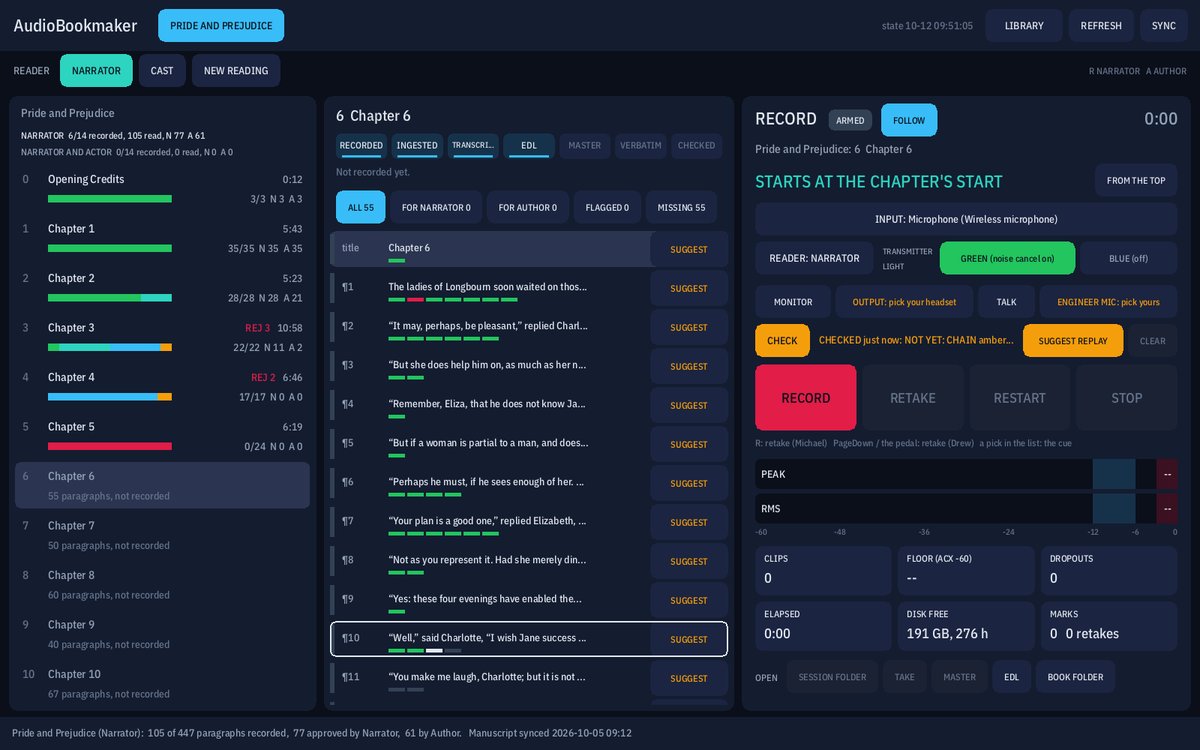Show the FOR NARRATOR 0 filter

click(x=436, y=207)
